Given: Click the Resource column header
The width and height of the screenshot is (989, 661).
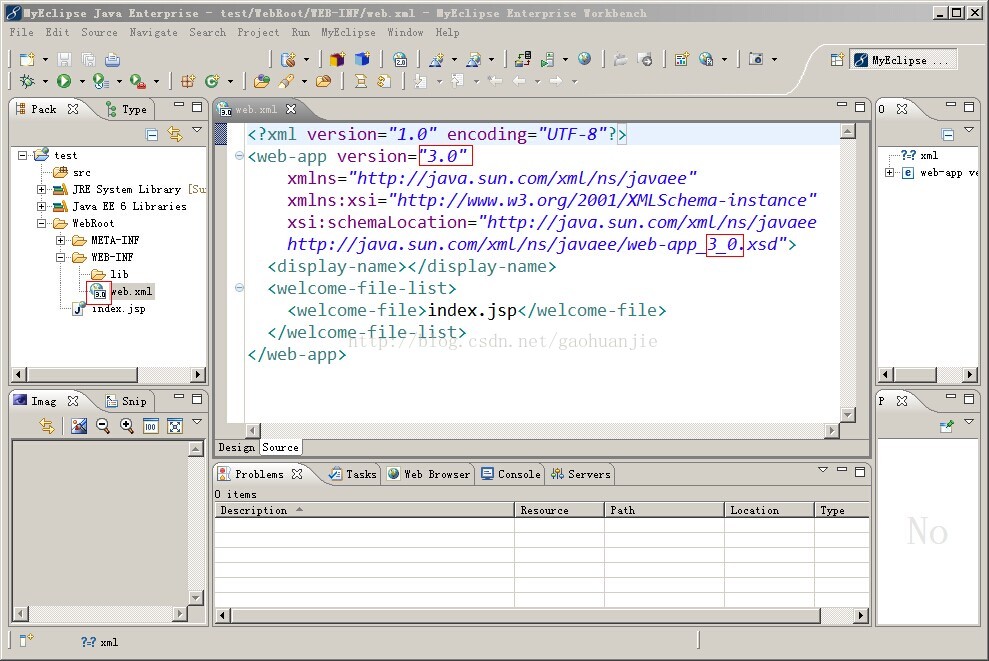Looking at the screenshot, I should [559, 510].
